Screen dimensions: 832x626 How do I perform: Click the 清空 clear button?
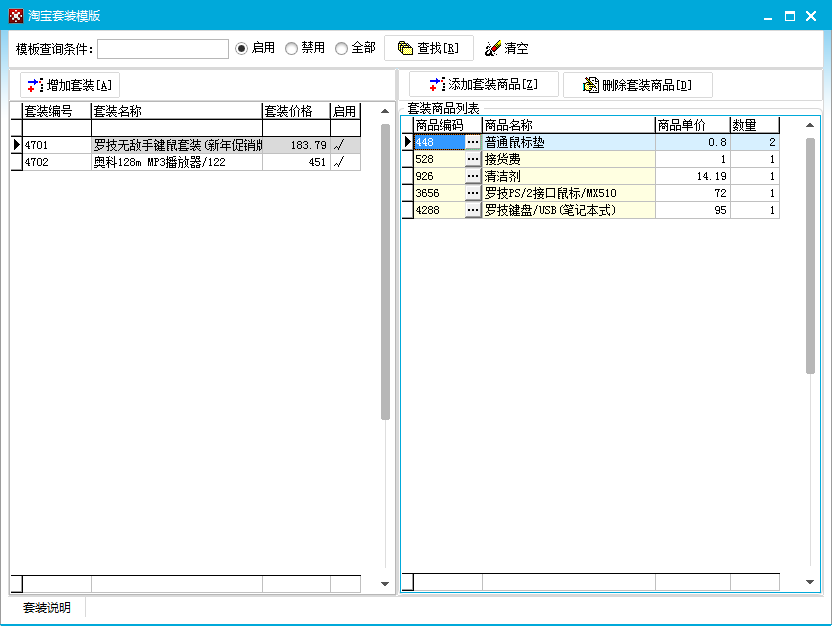coord(506,48)
